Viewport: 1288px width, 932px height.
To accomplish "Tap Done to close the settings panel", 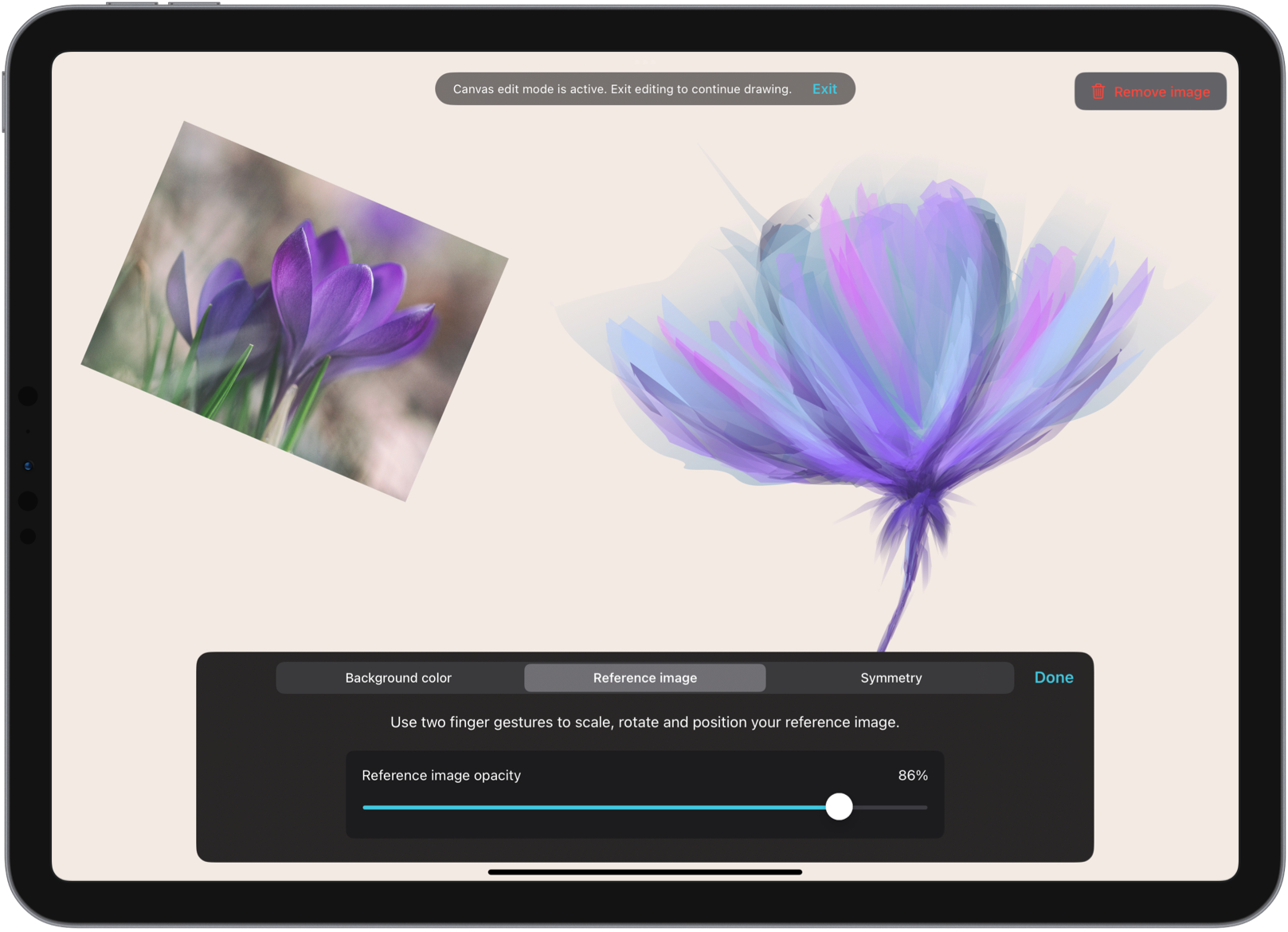I will pyautogui.click(x=1053, y=677).
